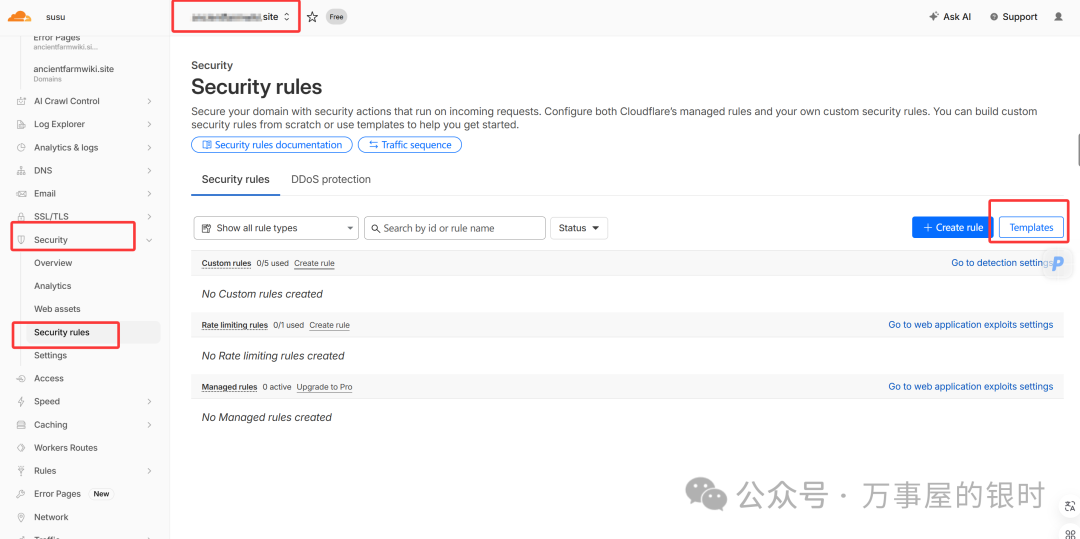The width and height of the screenshot is (1080, 539).
Task: Collapse the Security sidebar section
Action: [149, 240]
